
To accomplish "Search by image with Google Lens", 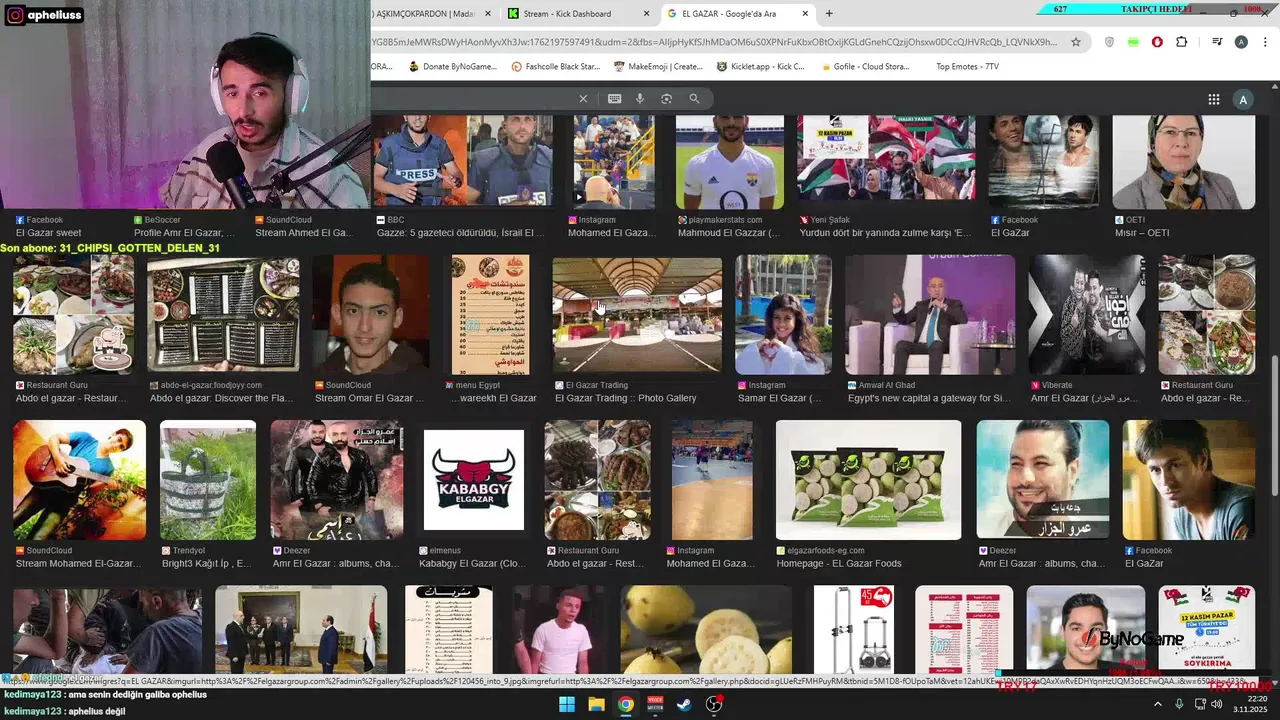I will (666, 98).
